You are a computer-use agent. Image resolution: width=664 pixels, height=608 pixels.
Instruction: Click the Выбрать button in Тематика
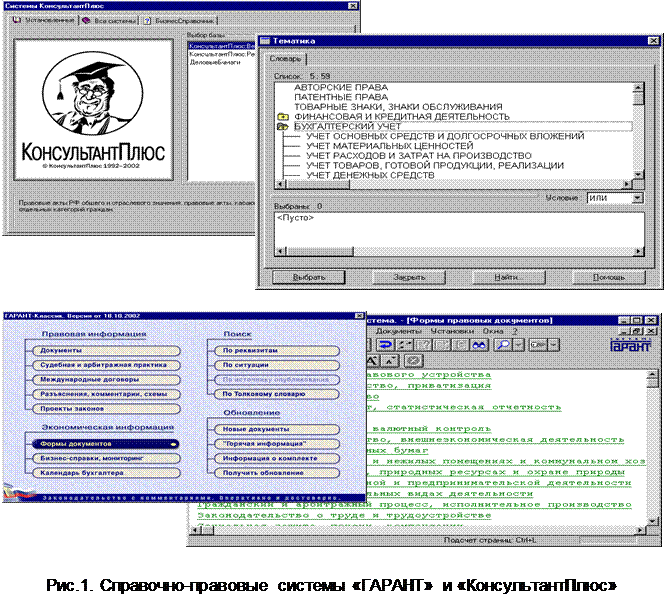pos(309,277)
